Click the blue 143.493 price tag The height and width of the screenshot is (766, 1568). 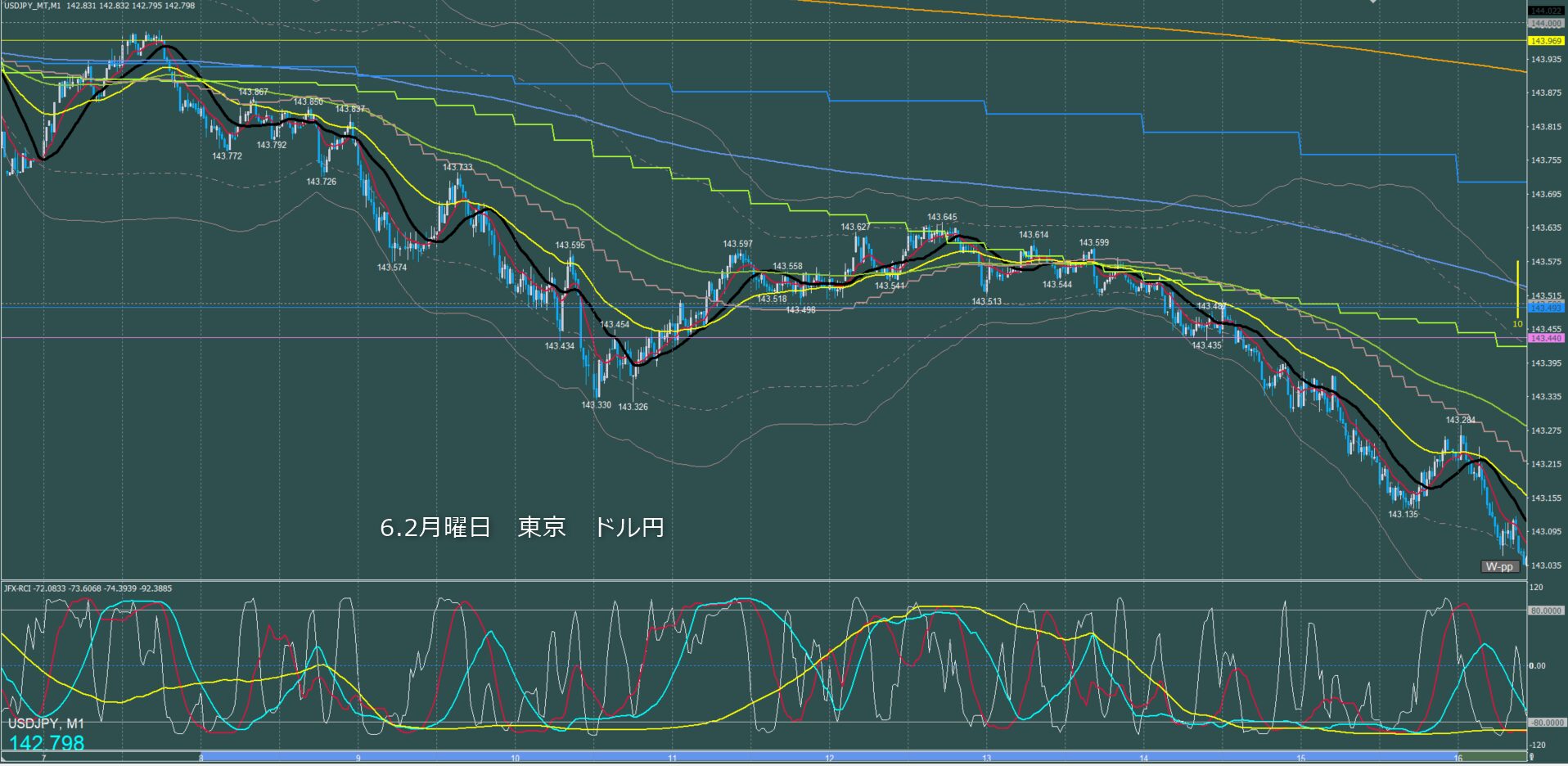pos(1546,308)
